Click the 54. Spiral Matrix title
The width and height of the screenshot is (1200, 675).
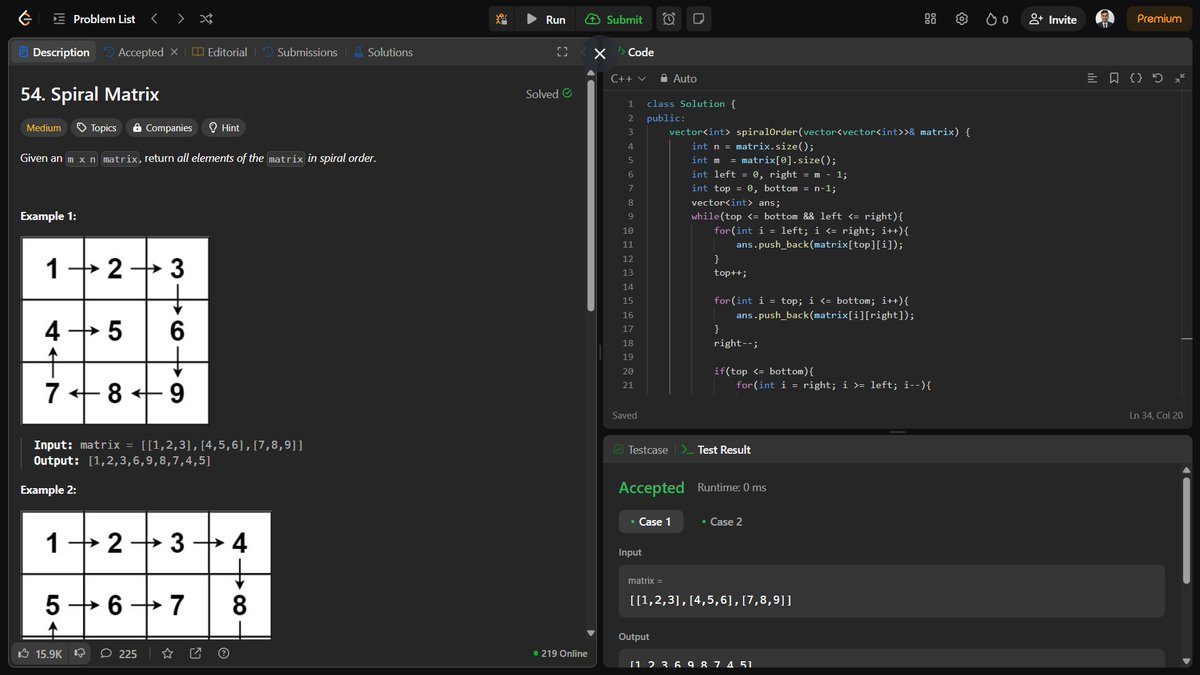(90, 94)
